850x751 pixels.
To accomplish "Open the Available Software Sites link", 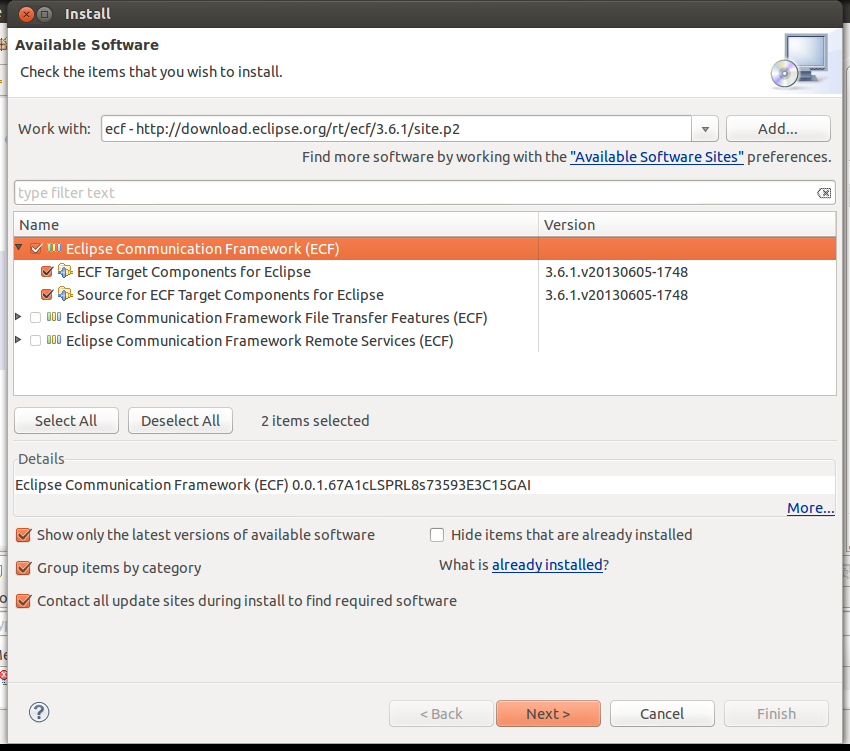I will point(656,157).
